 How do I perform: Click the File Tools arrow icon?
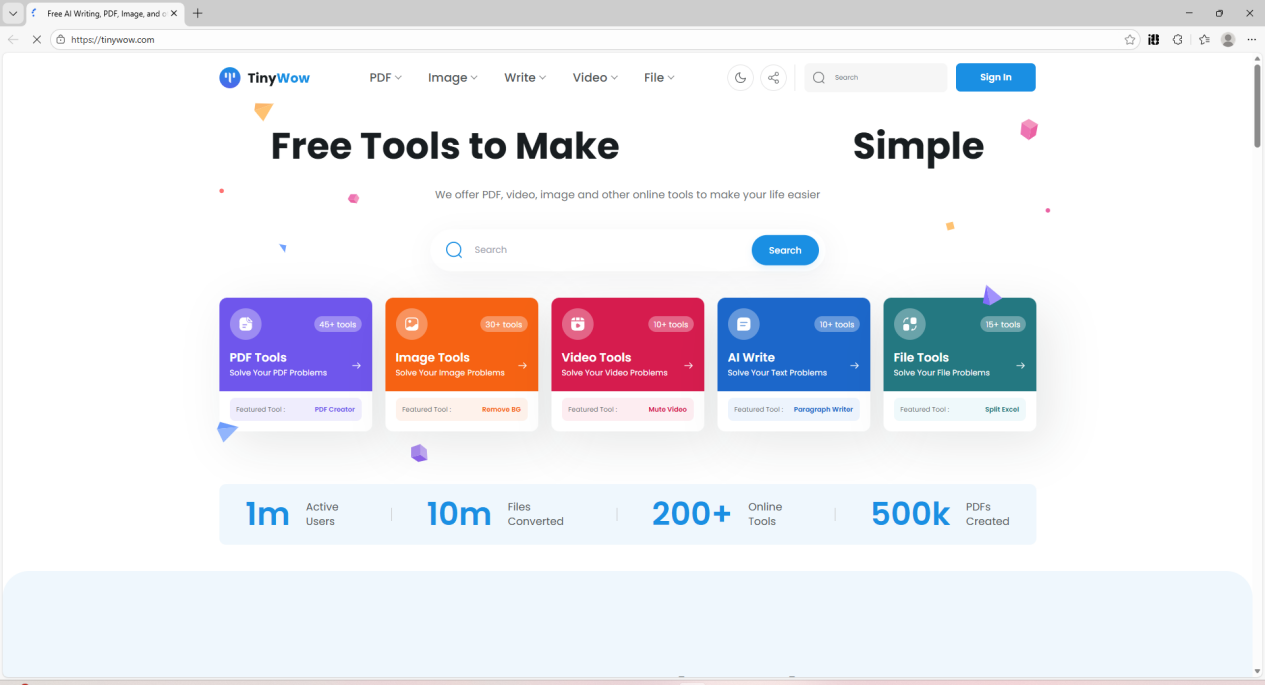(x=1020, y=365)
